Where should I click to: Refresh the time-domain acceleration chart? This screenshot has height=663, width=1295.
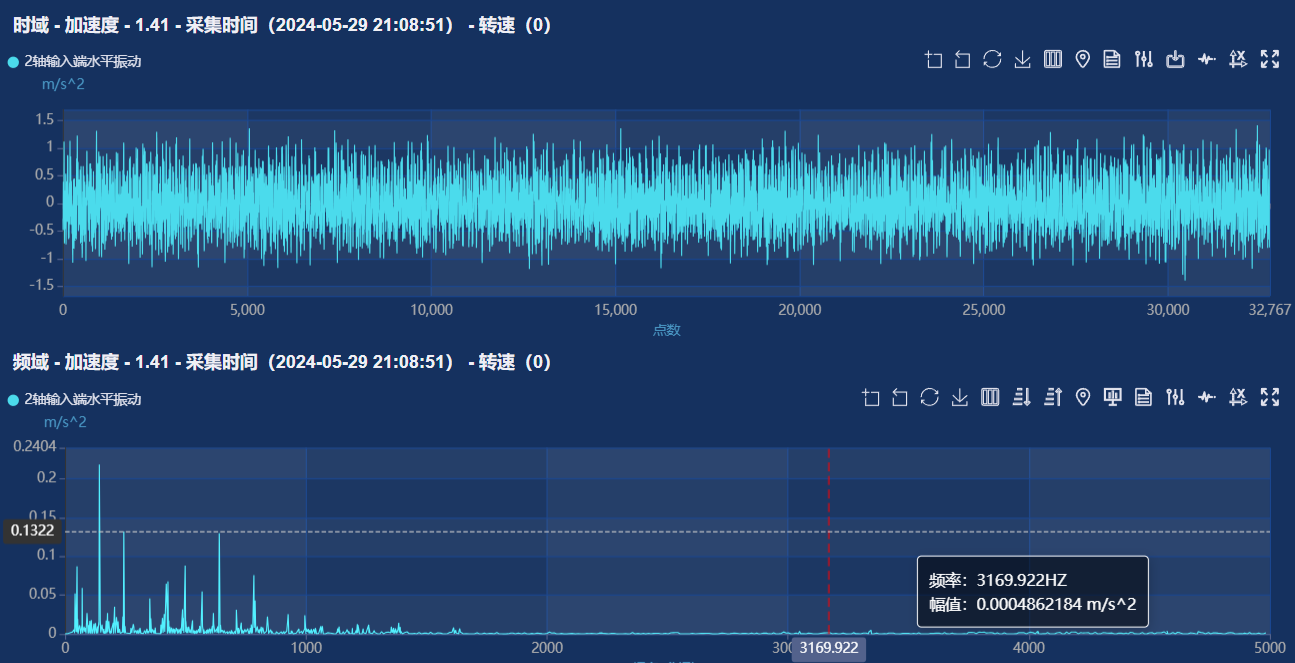tap(992, 60)
